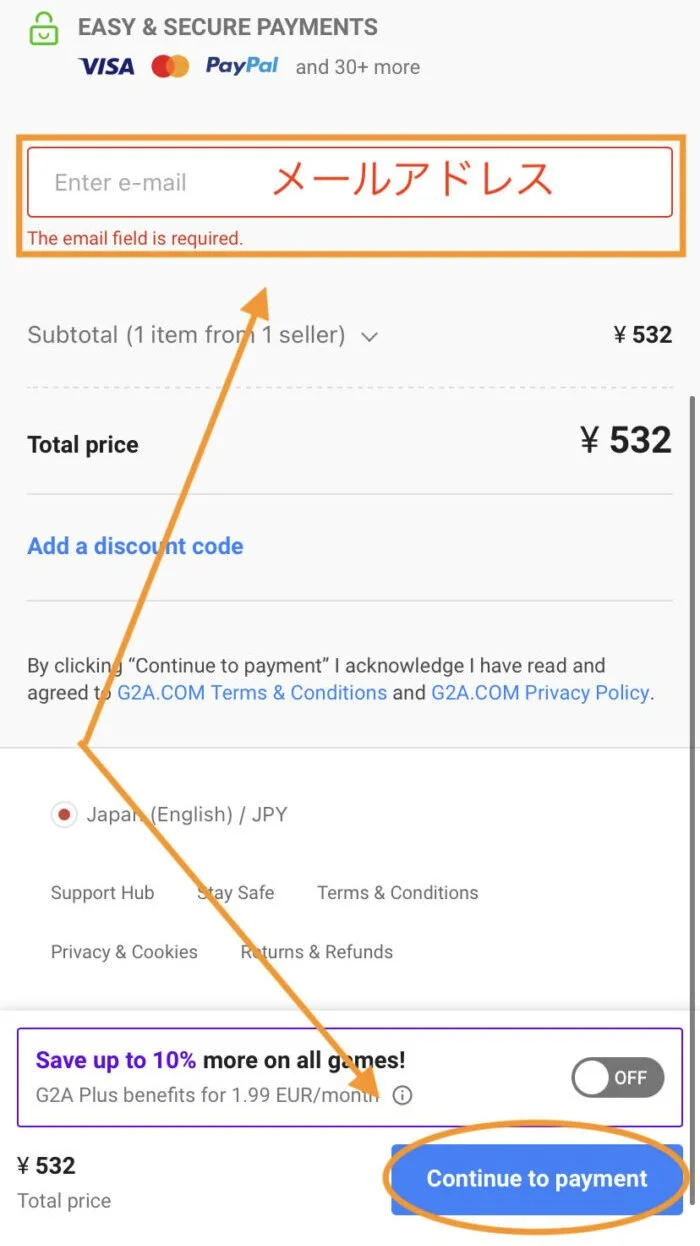Click the Mastercard logo icon
Viewport: 700px width, 1246px height.
pyautogui.click(x=170, y=67)
